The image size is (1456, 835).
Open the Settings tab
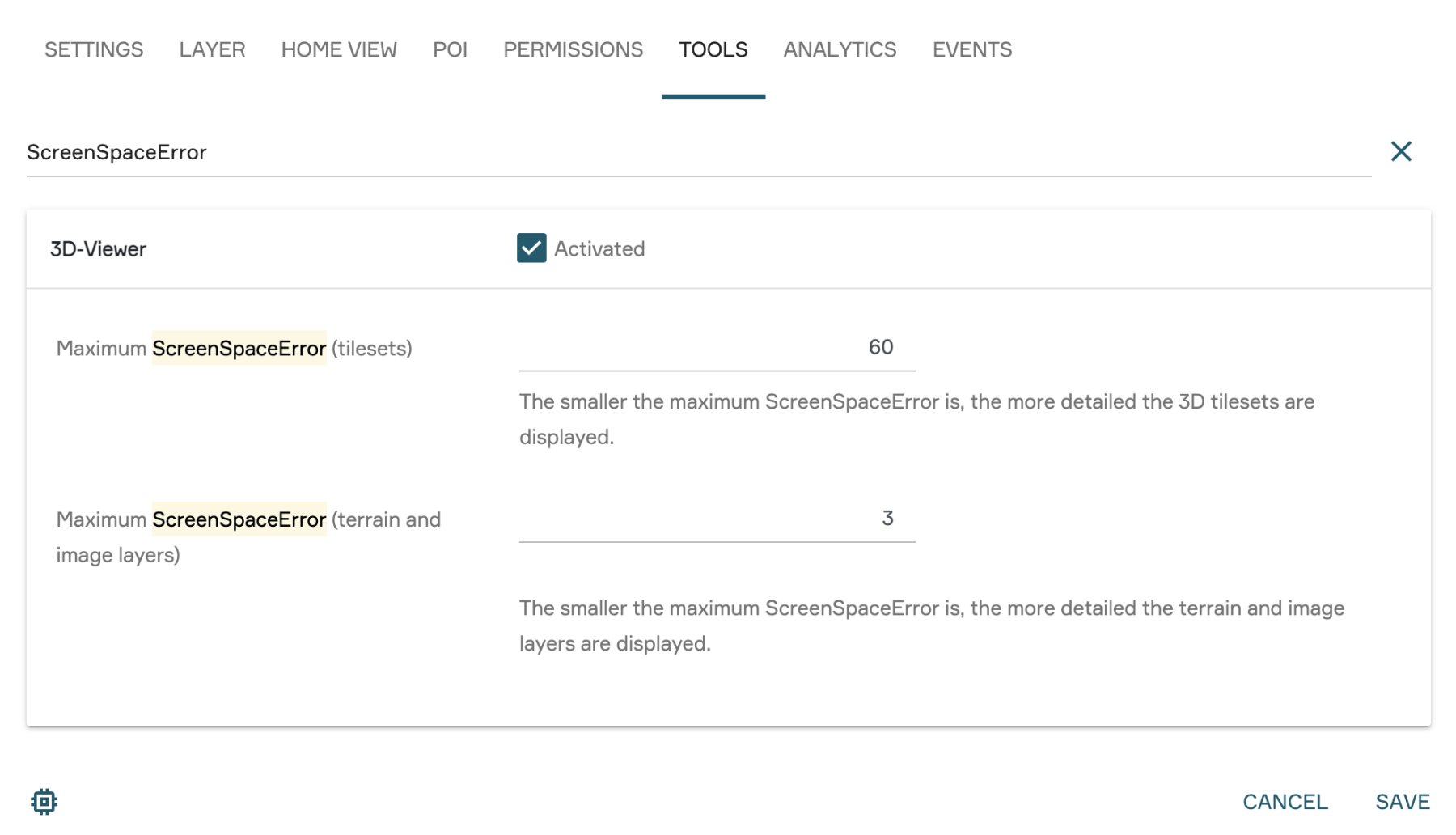click(x=94, y=50)
